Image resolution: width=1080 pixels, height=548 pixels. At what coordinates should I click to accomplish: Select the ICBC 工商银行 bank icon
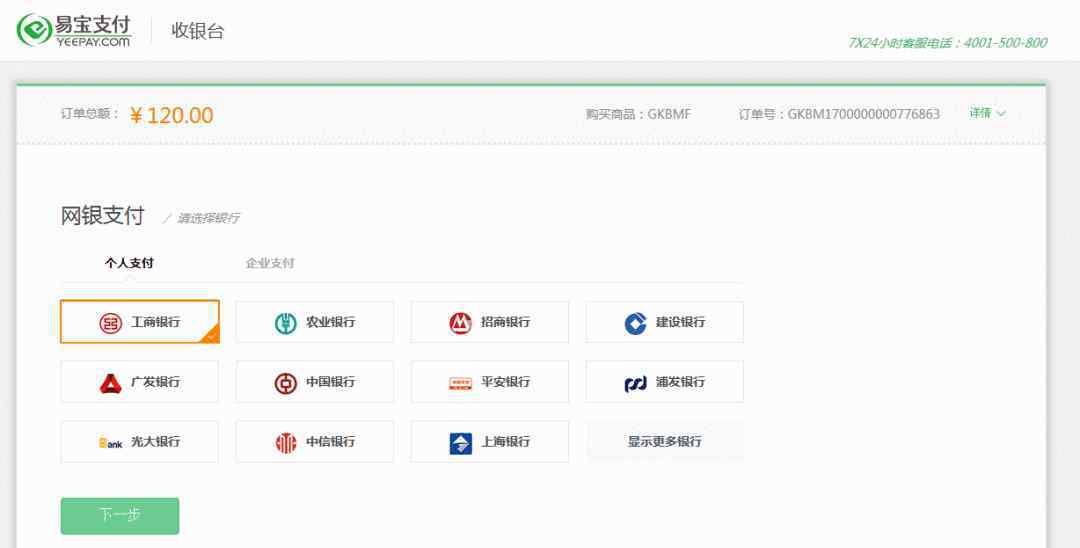pyautogui.click(x=110, y=322)
